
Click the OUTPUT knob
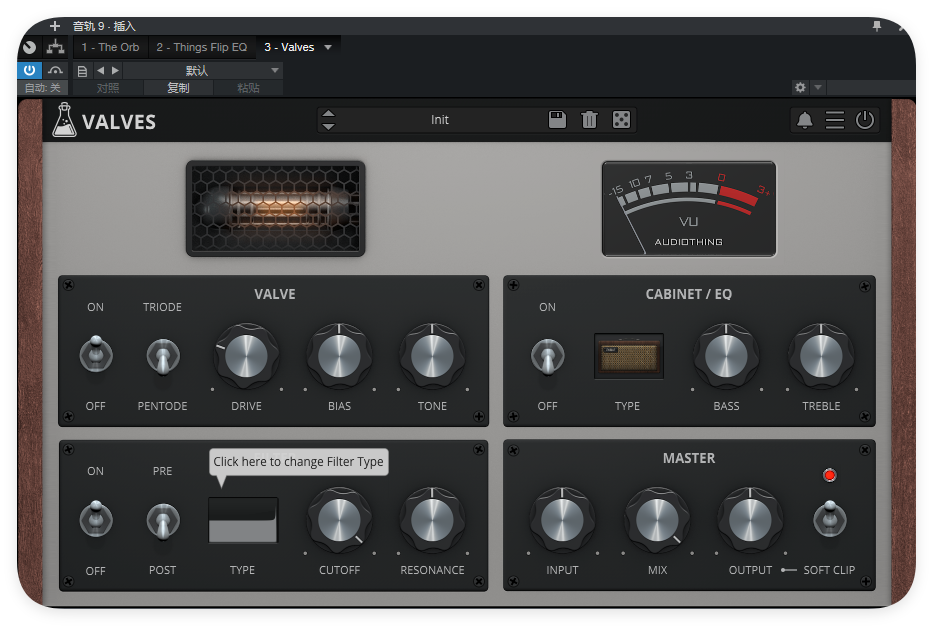tap(750, 521)
